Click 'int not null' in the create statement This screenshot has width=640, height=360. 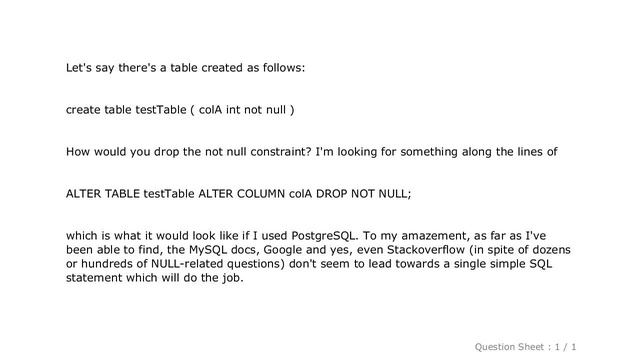[256, 110]
